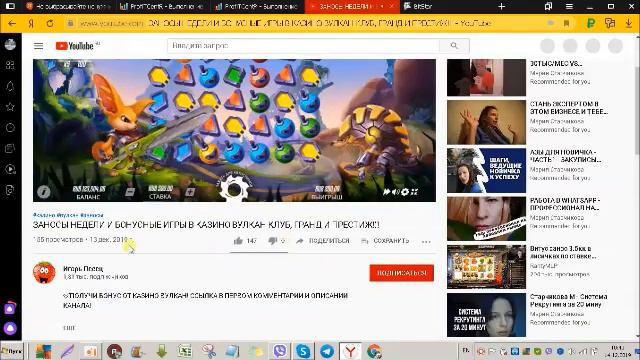Click the gear-shaped spin button in video
The image size is (640, 360).
pyautogui.click(x=234, y=188)
